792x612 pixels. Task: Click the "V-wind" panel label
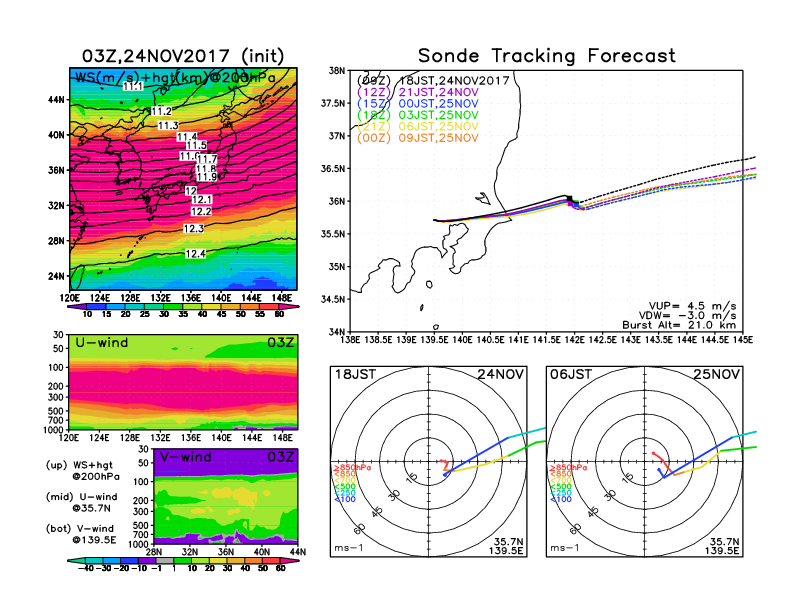click(185, 457)
